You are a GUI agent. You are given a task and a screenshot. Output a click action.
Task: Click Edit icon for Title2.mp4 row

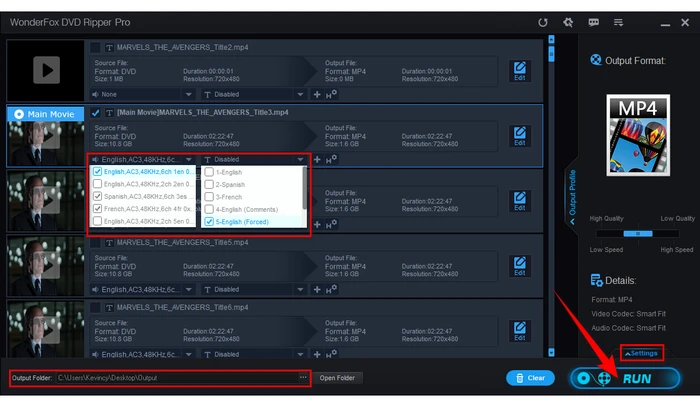tap(520, 71)
